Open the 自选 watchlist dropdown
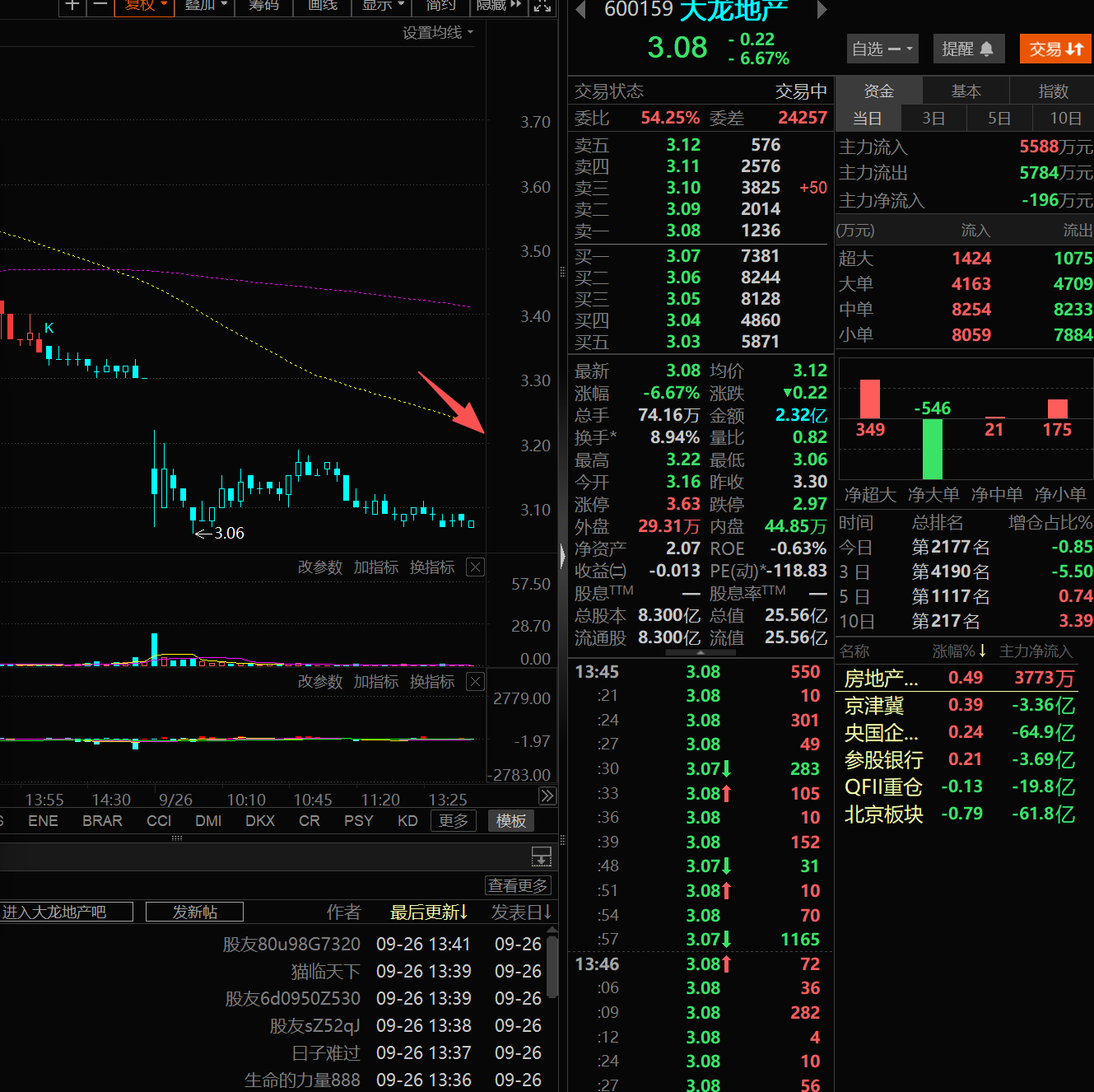 (882, 49)
